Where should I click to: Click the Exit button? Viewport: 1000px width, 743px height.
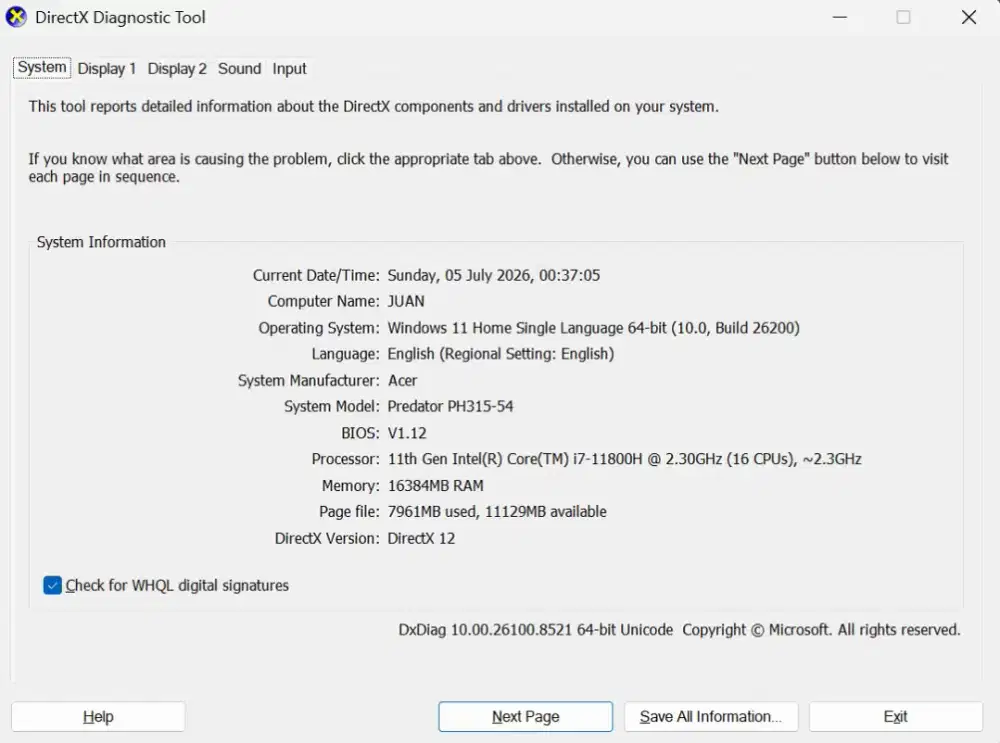click(895, 716)
